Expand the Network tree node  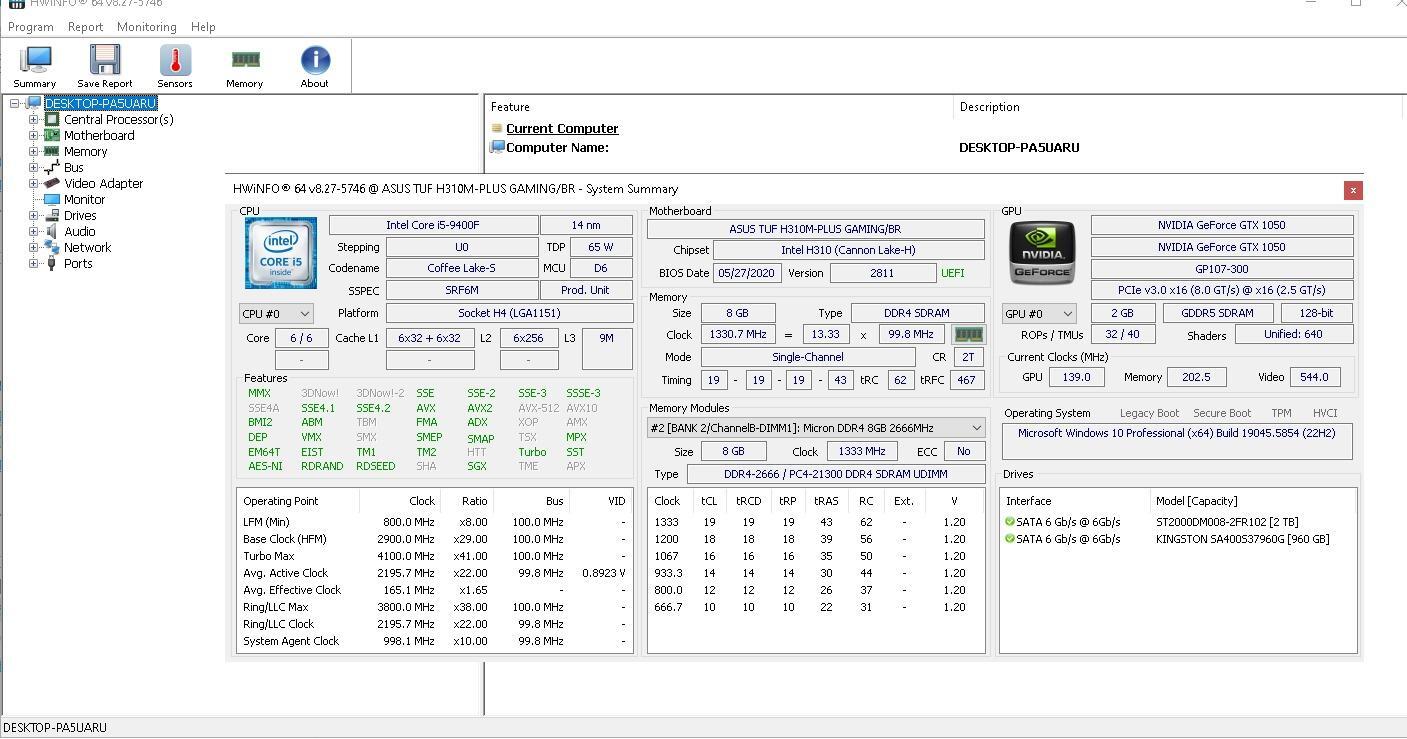click(33, 247)
